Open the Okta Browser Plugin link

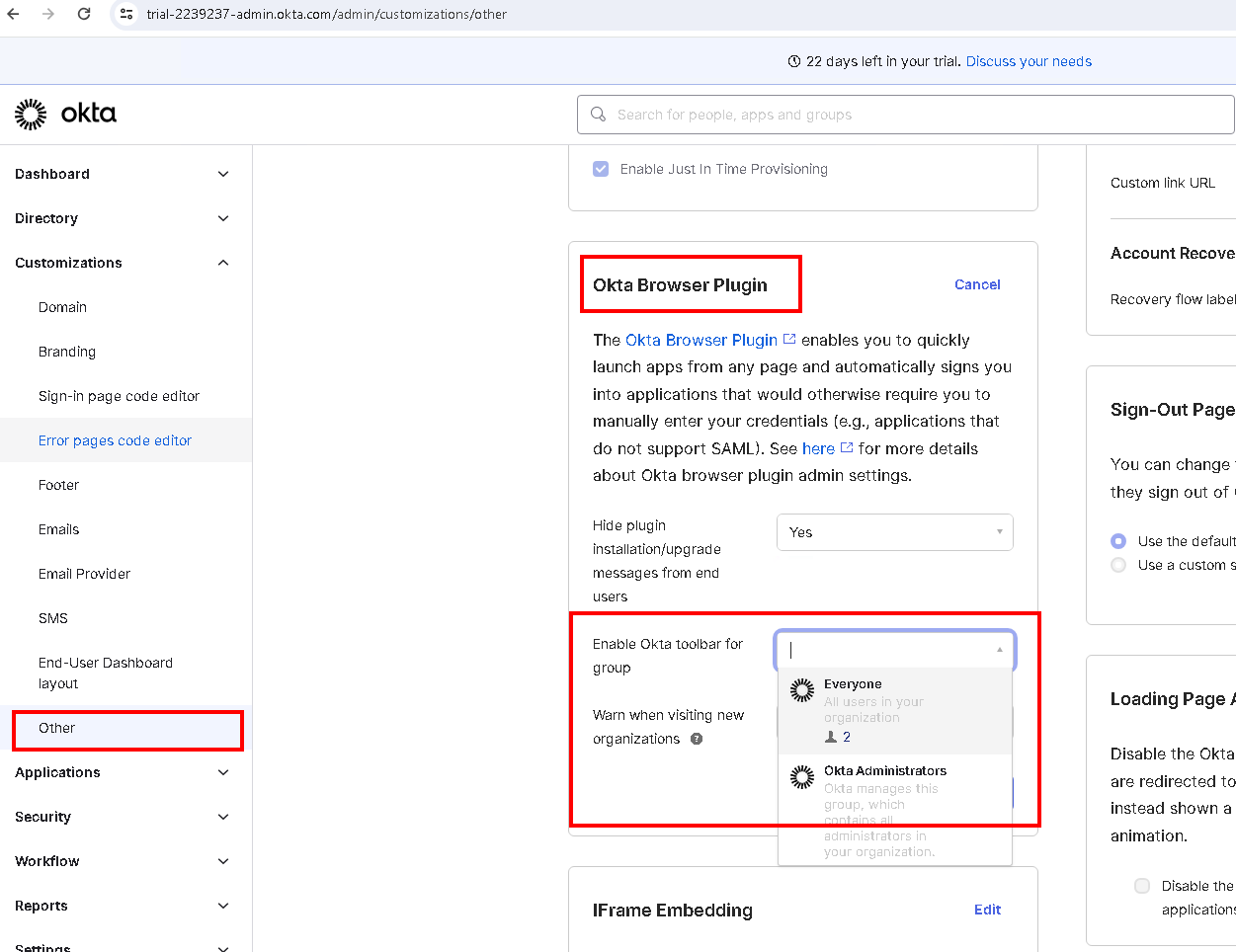701,340
